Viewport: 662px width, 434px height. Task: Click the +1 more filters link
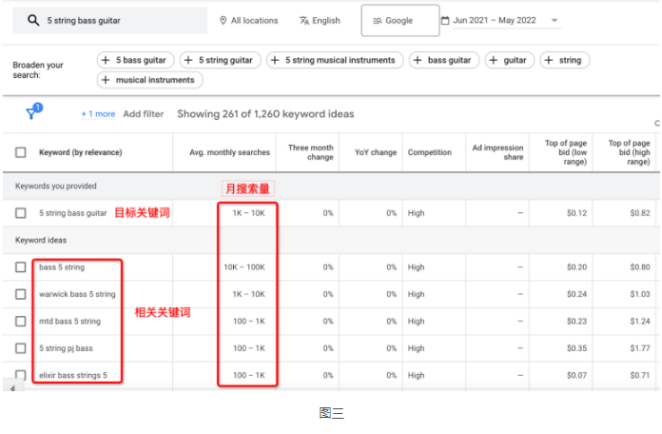tap(98, 114)
